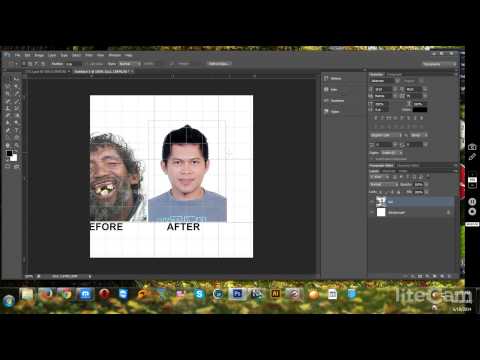This screenshot has width=480, height=360.
Task: Swap foreground and background colors icon
Action: 15,151
